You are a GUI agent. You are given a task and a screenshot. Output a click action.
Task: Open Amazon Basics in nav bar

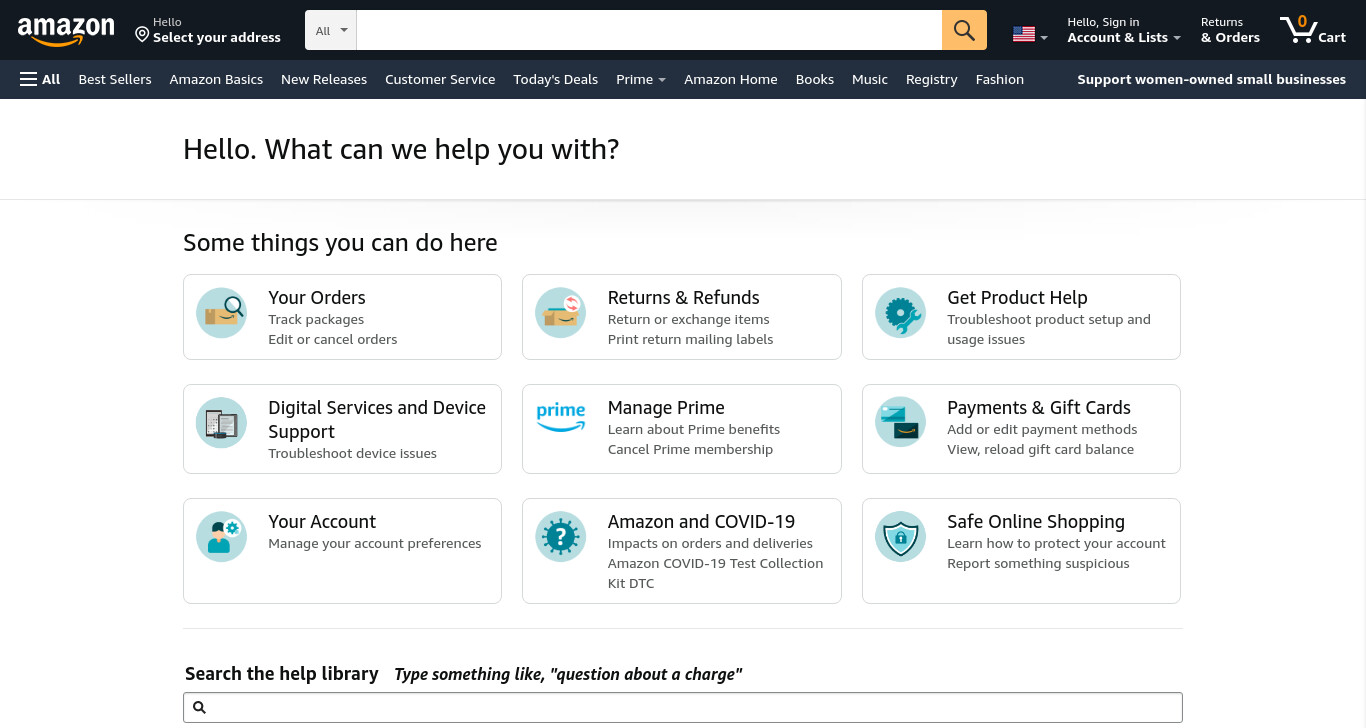tap(216, 79)
